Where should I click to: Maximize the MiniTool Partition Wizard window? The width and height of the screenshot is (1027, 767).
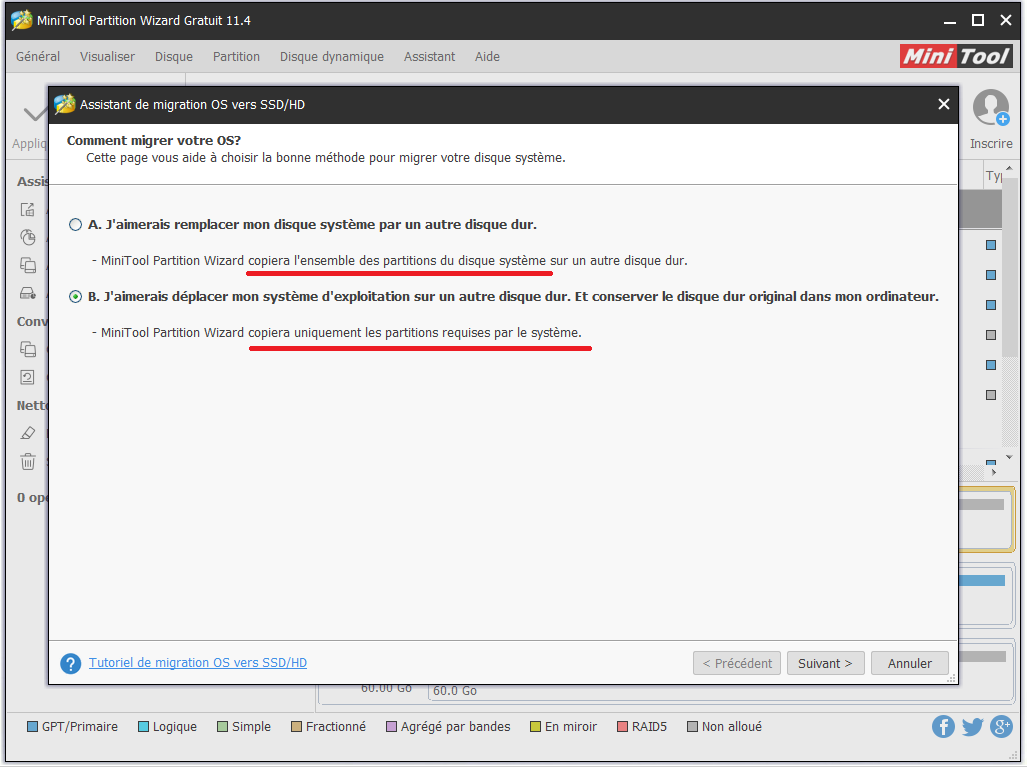978,20
